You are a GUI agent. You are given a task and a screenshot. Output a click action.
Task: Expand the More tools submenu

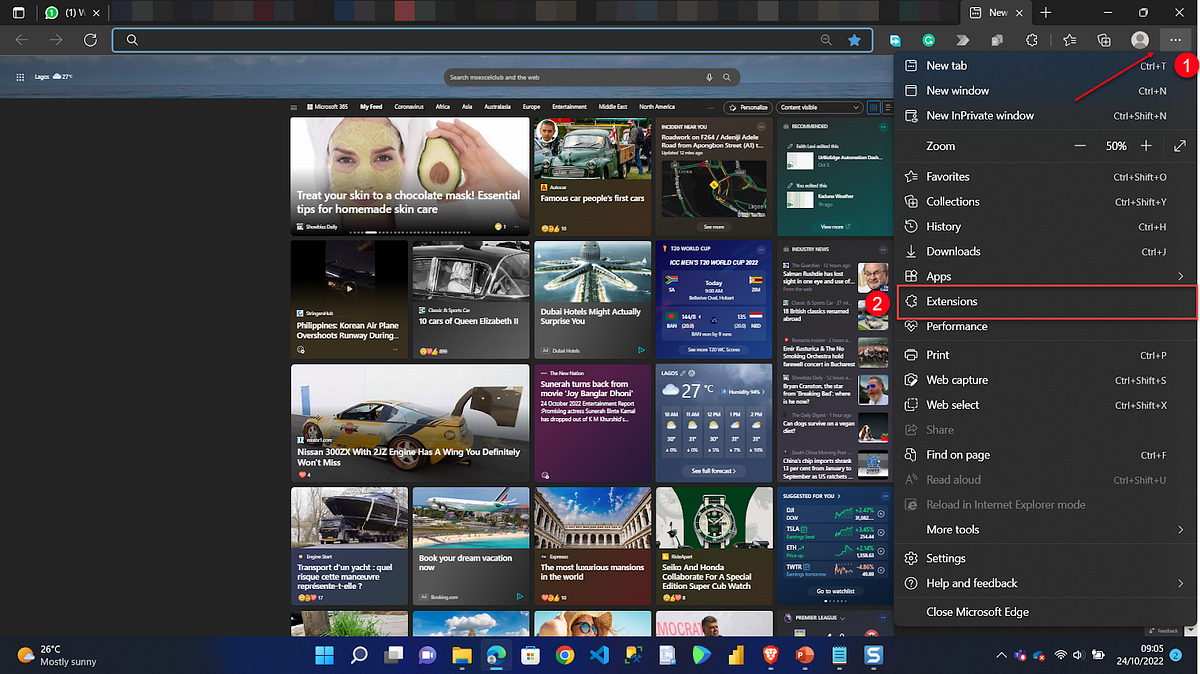click(1045, 530)
